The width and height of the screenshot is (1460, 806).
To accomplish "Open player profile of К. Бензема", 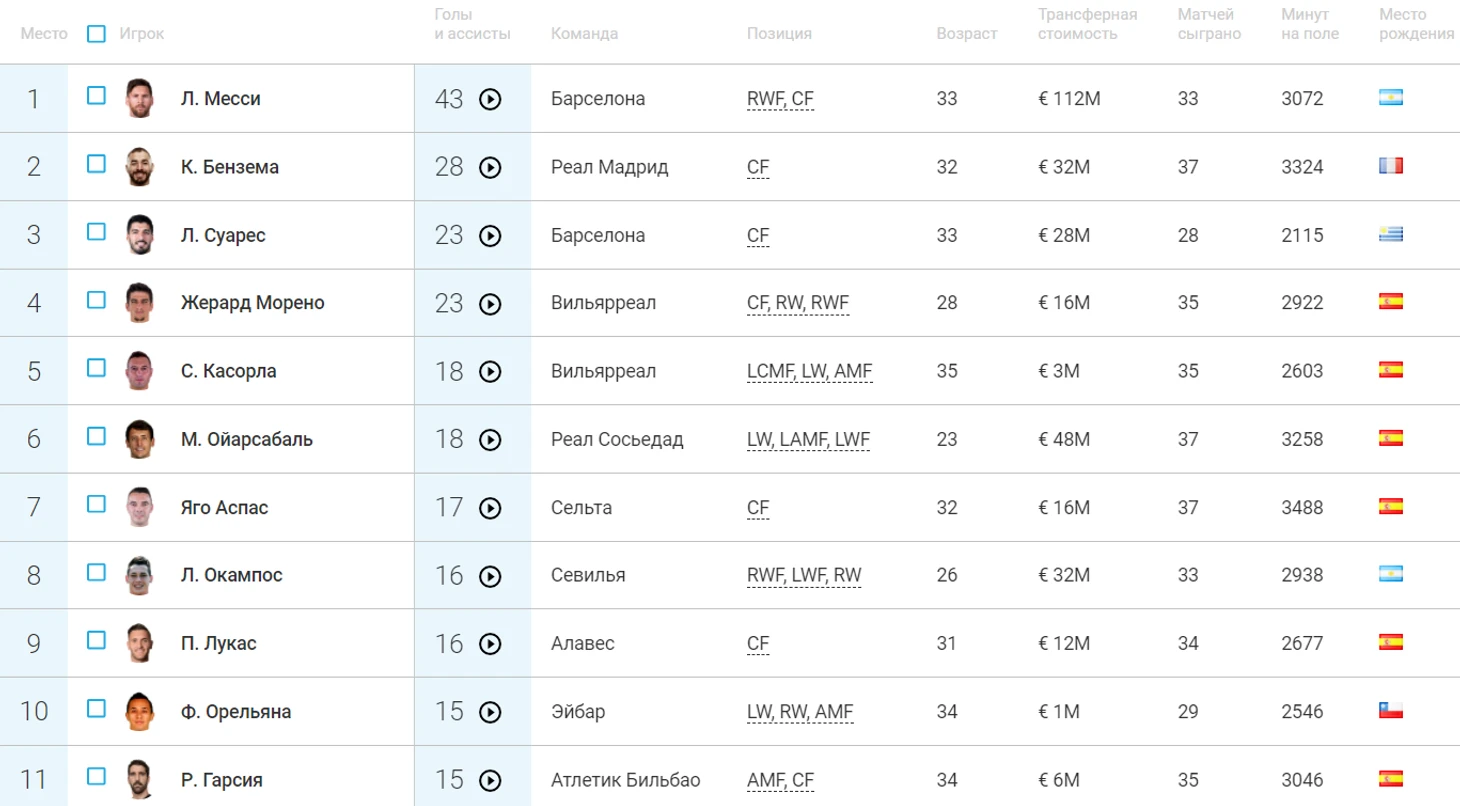I will pos(230,167).
